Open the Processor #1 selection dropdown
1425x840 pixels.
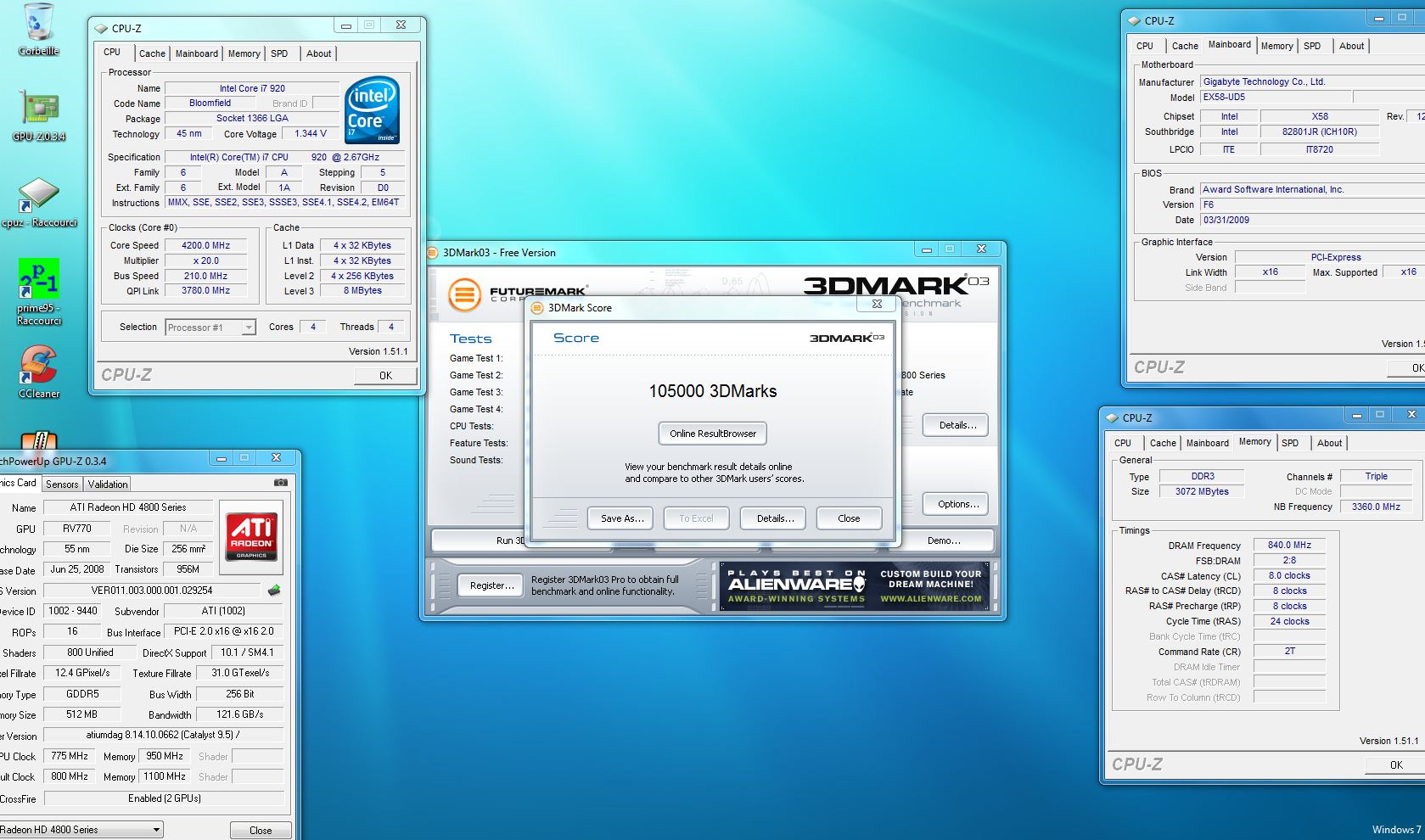(210, 328)
